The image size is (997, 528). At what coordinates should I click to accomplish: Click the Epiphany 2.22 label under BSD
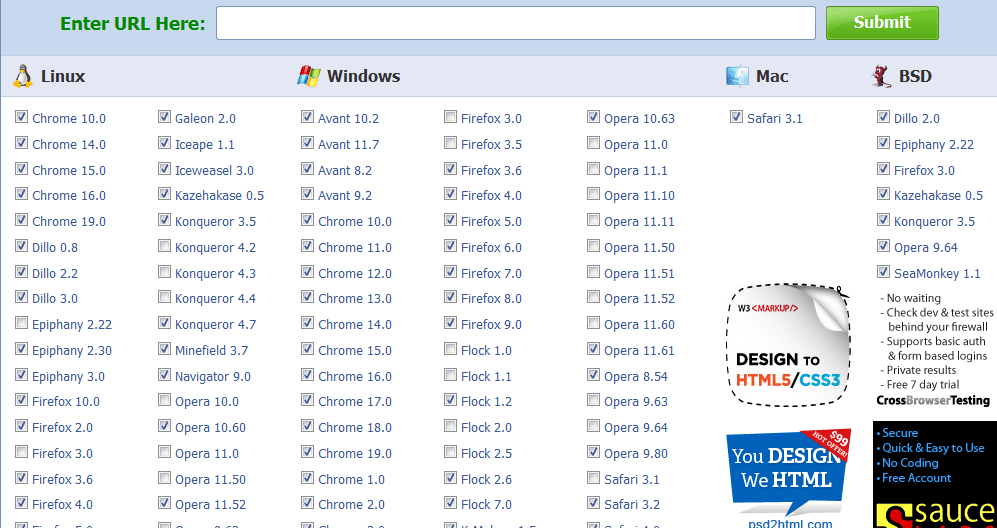[934, 144]
